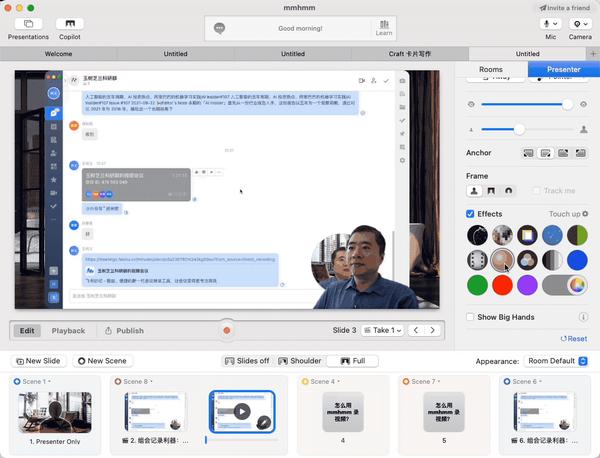Select the second Anchor position icon
The height and width of the screenshot is (458, 600).
[x=545, y=153]
